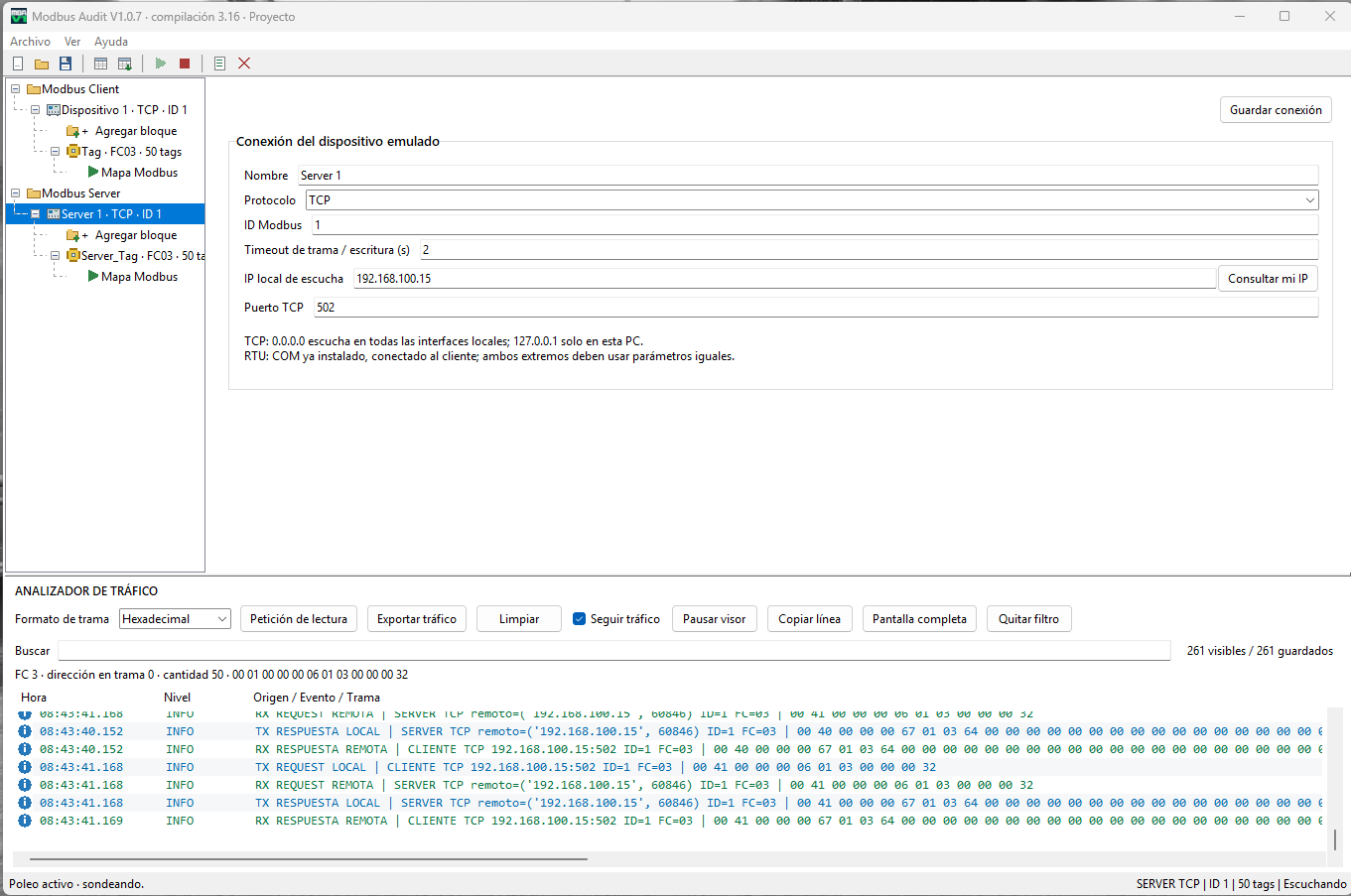Collapse the Modbus Client tree node
Image resolution: width=1351 pixels, height=896 pixels.
tap(15, 89)
